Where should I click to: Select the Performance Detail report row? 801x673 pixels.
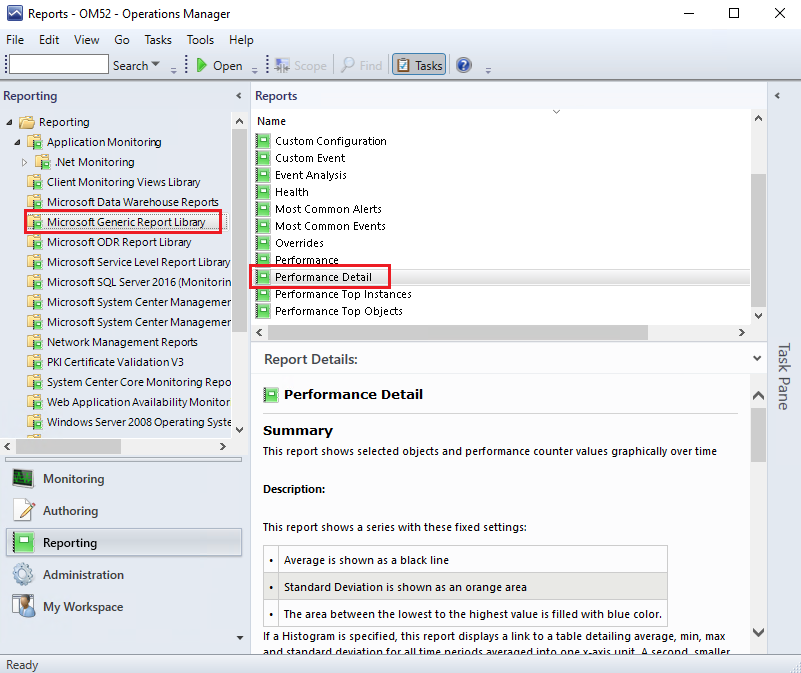(x=501, y=277)
